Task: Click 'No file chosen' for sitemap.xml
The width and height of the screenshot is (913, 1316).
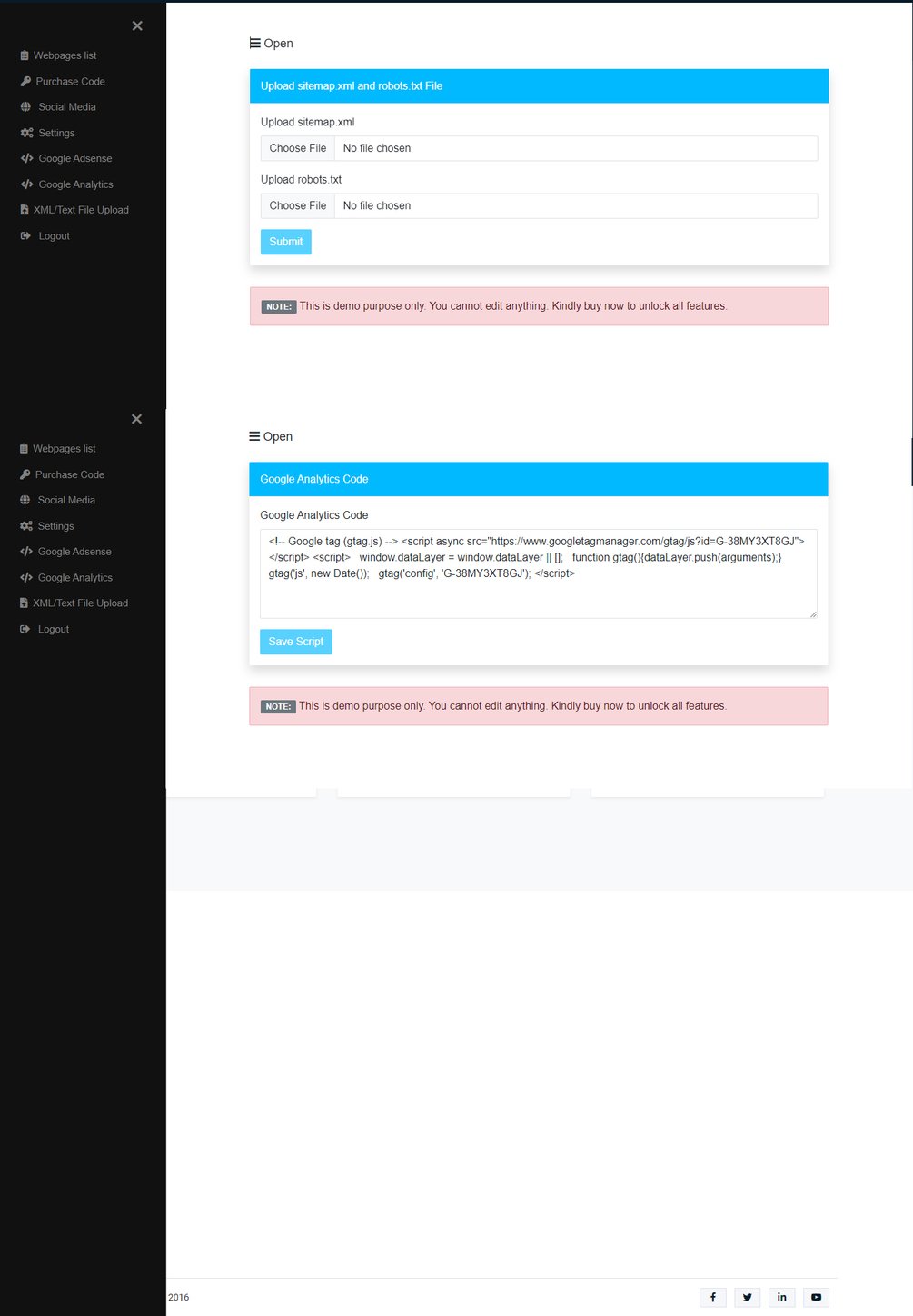Action: tap(377, 148)
